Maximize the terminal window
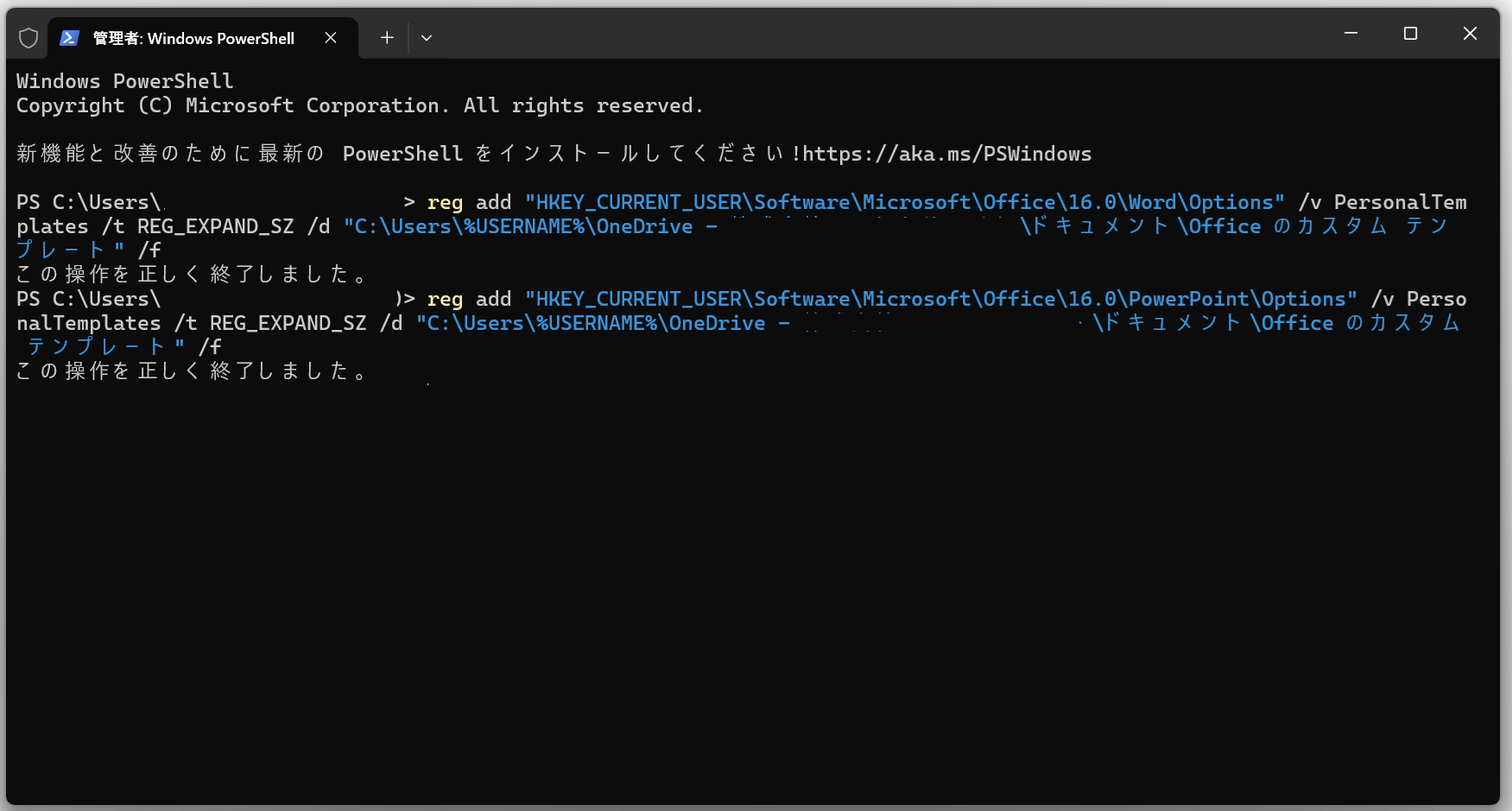Viewport: 1512px width, 811px height. click(x=1411, y=33)
